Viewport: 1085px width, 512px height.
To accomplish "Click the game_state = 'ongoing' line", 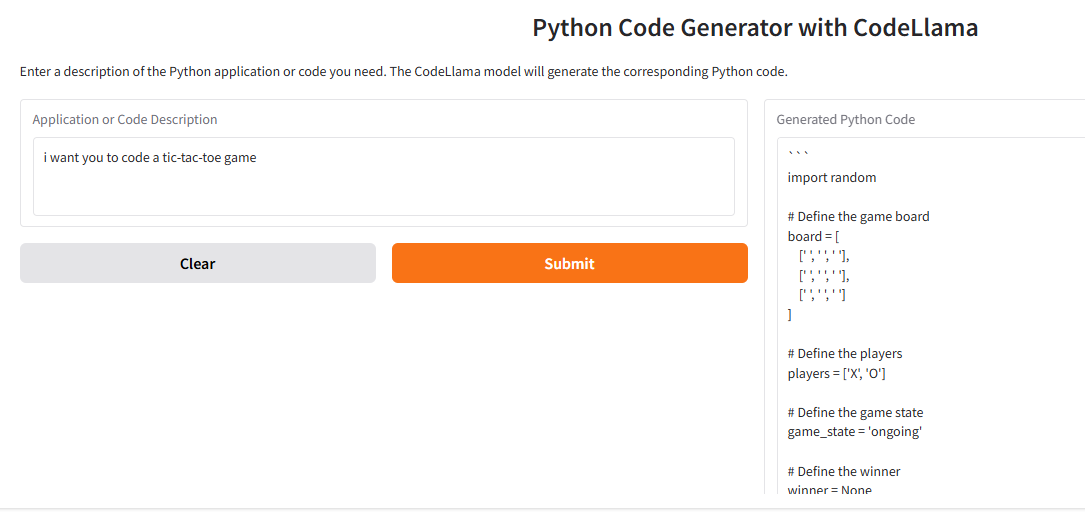I will (854, 432).
